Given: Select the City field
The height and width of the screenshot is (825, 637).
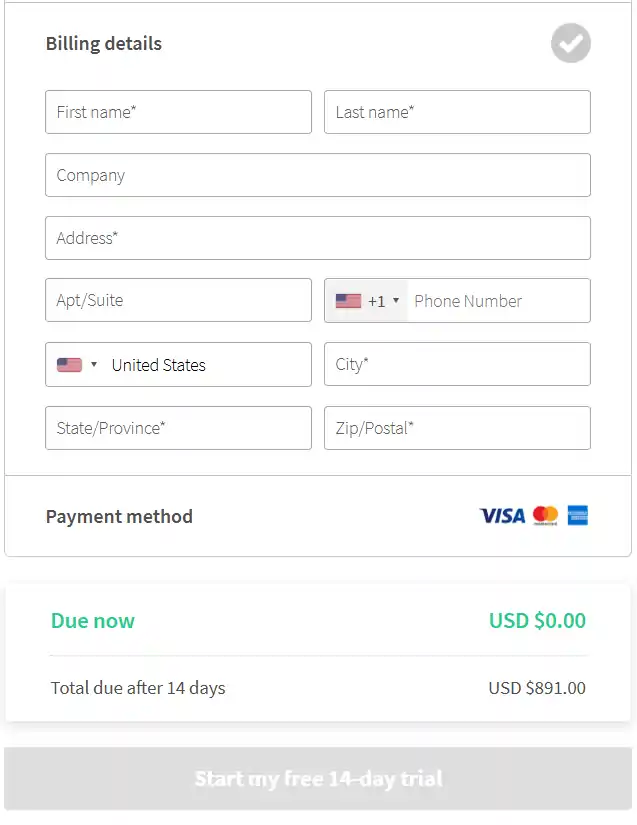Looking at the screenshot, I should [457, 364].
